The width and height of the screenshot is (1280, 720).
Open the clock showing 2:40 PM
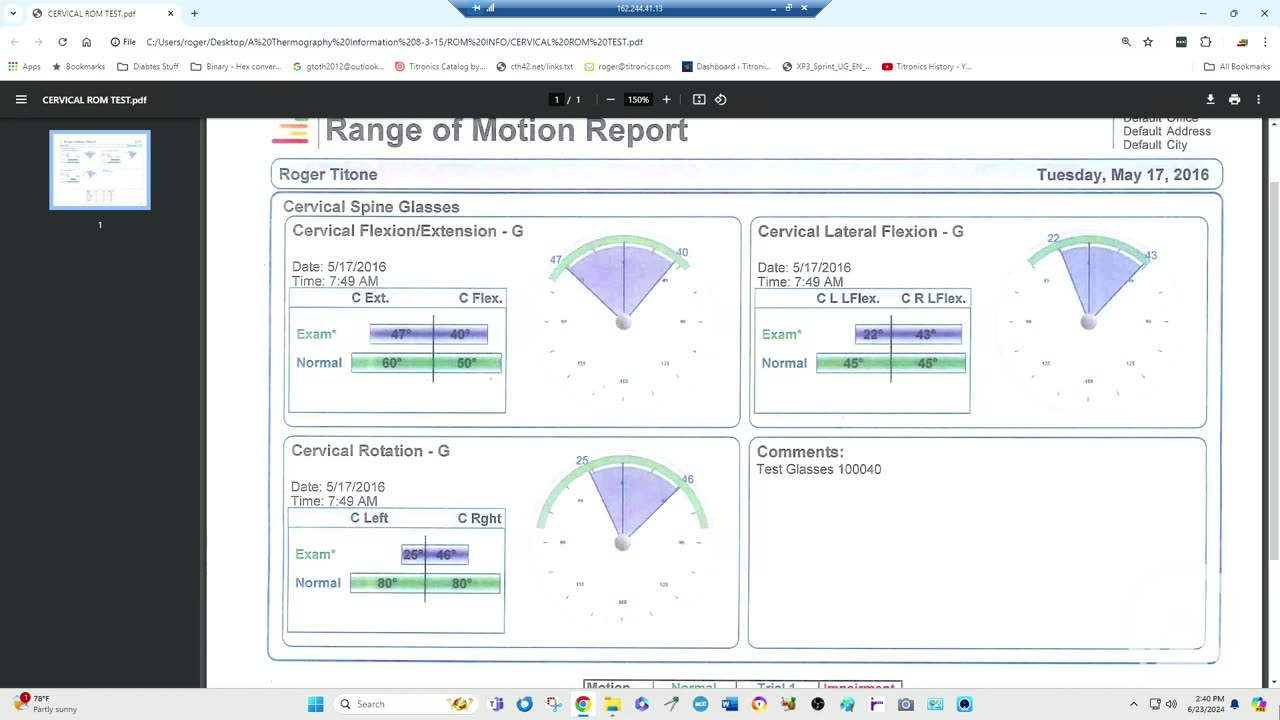coord(1208,704)
